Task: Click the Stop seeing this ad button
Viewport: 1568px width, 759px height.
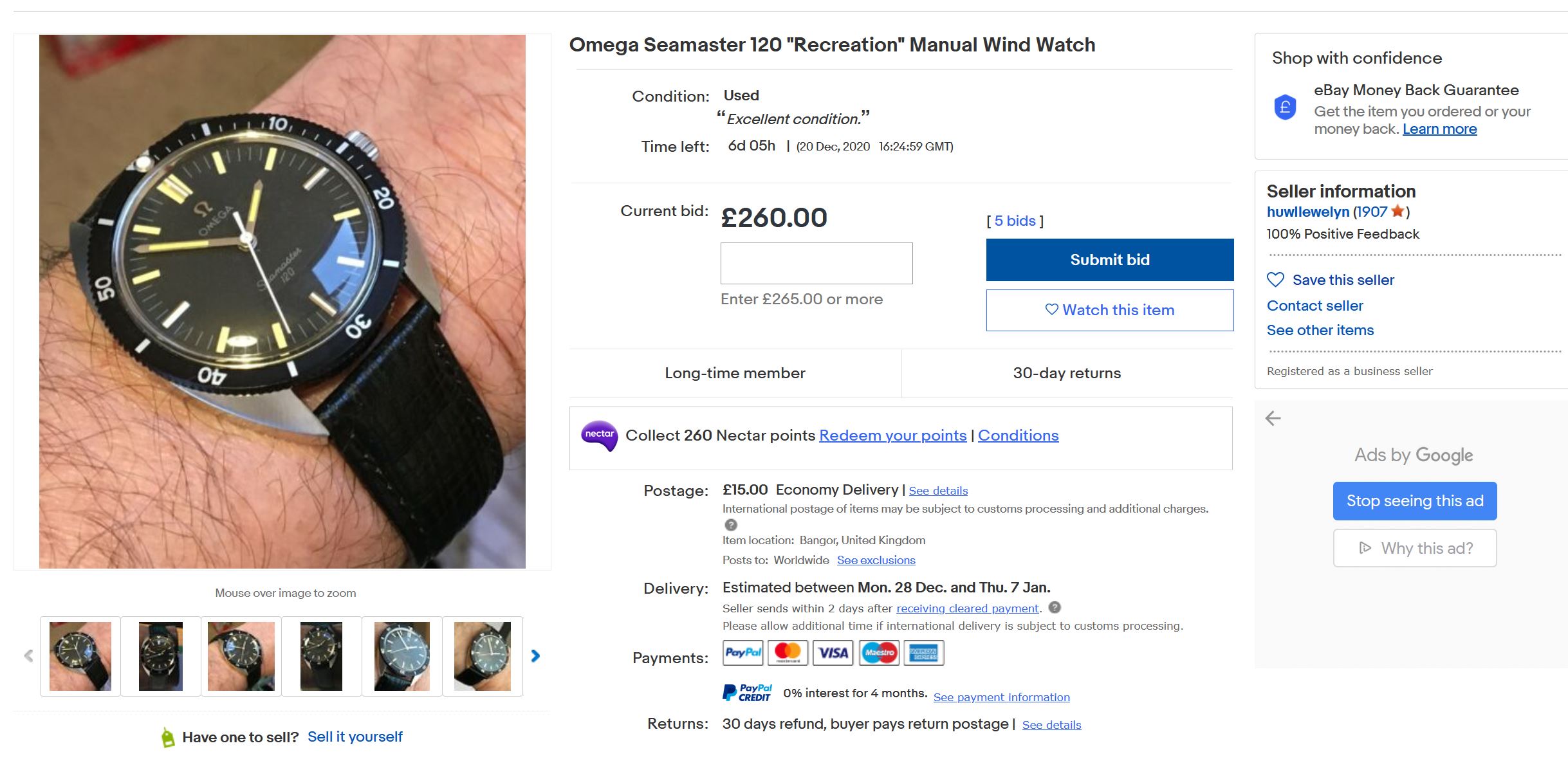Action: pyautogui.click(x=1415, y=501)
